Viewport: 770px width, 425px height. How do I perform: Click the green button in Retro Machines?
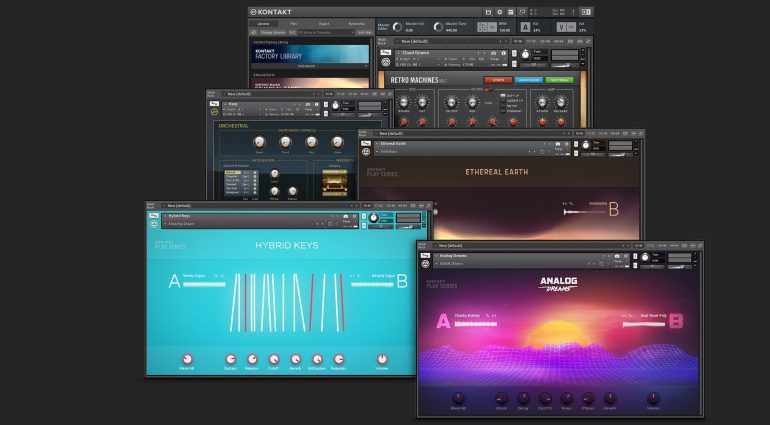tap(559, 80)
